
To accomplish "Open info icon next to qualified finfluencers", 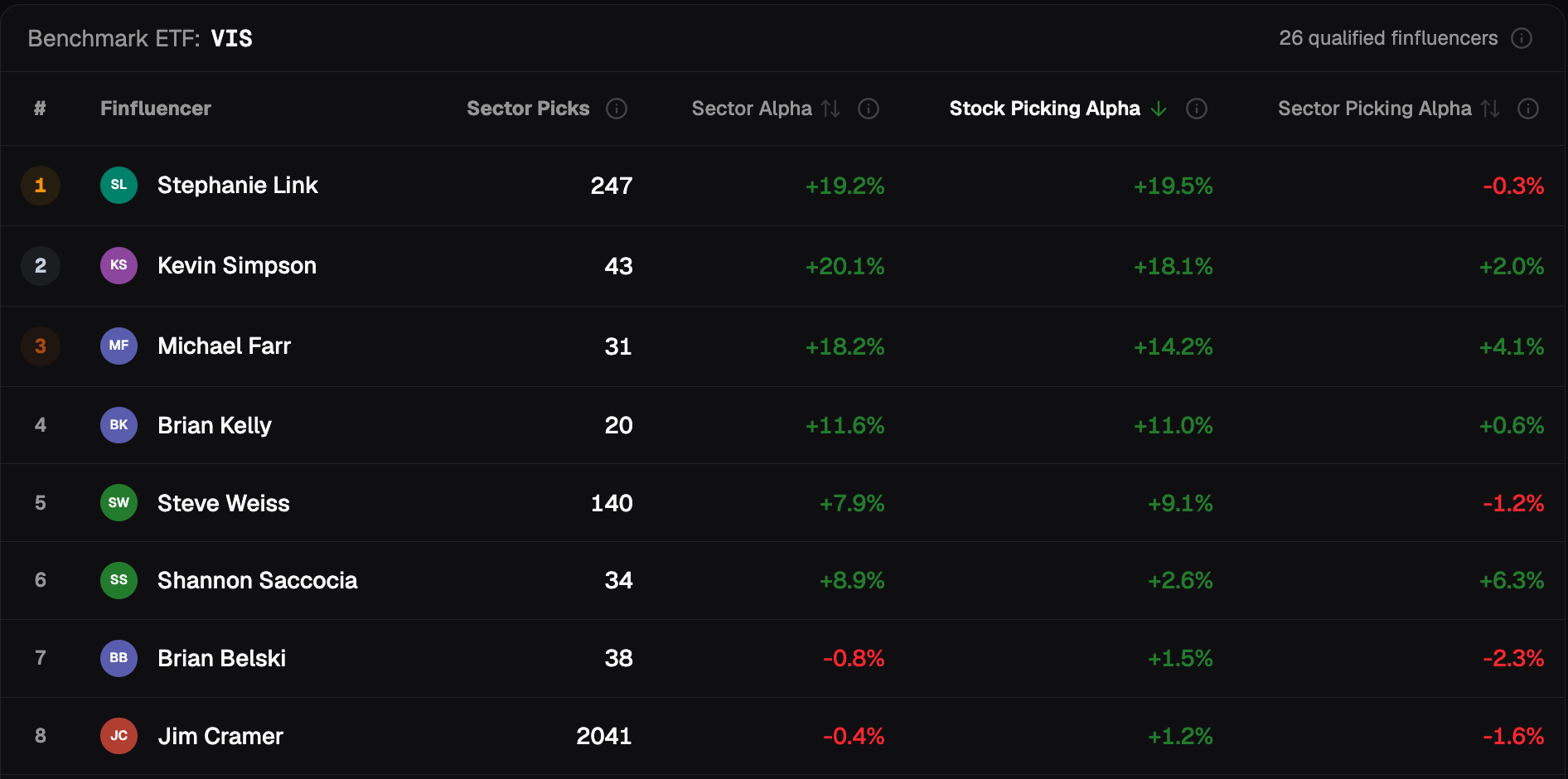I will (1522, 38).
